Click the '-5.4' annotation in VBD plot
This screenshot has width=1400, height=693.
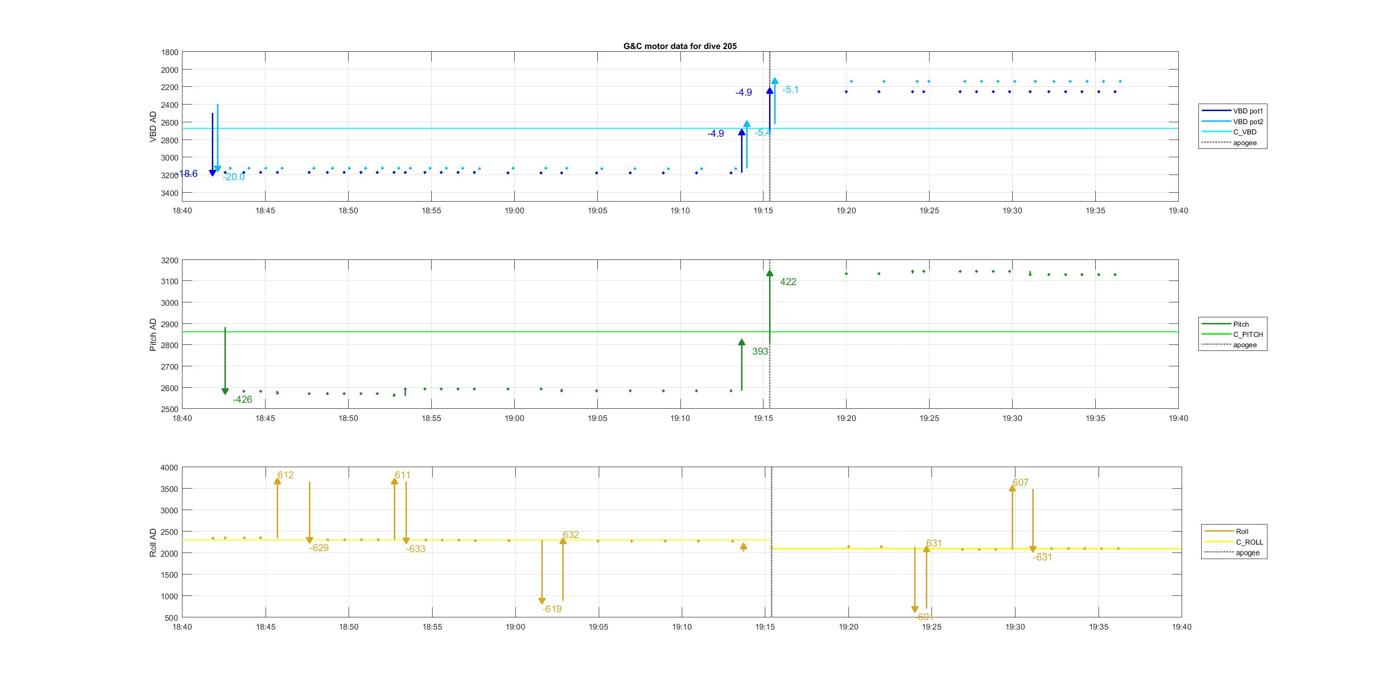762,132
